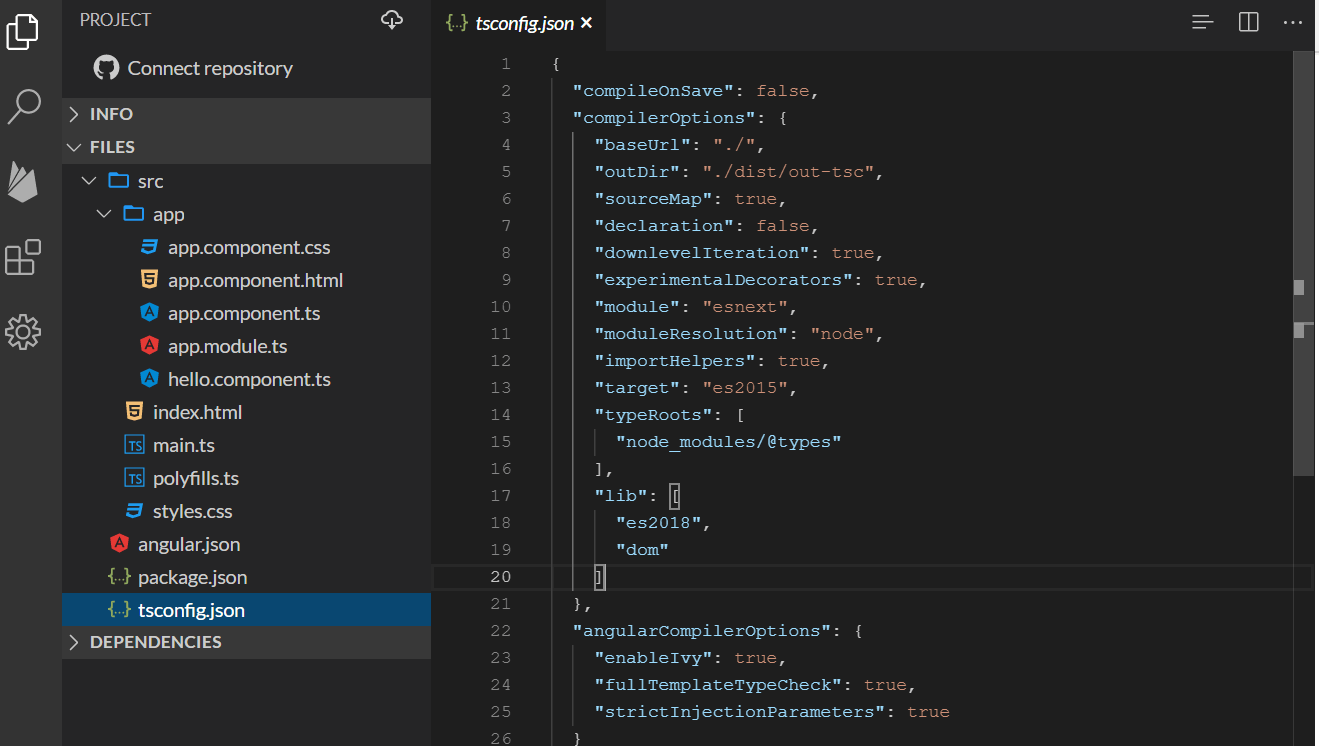Collapse the src folder
The image size is (1319, 746).
coord(150,181)
